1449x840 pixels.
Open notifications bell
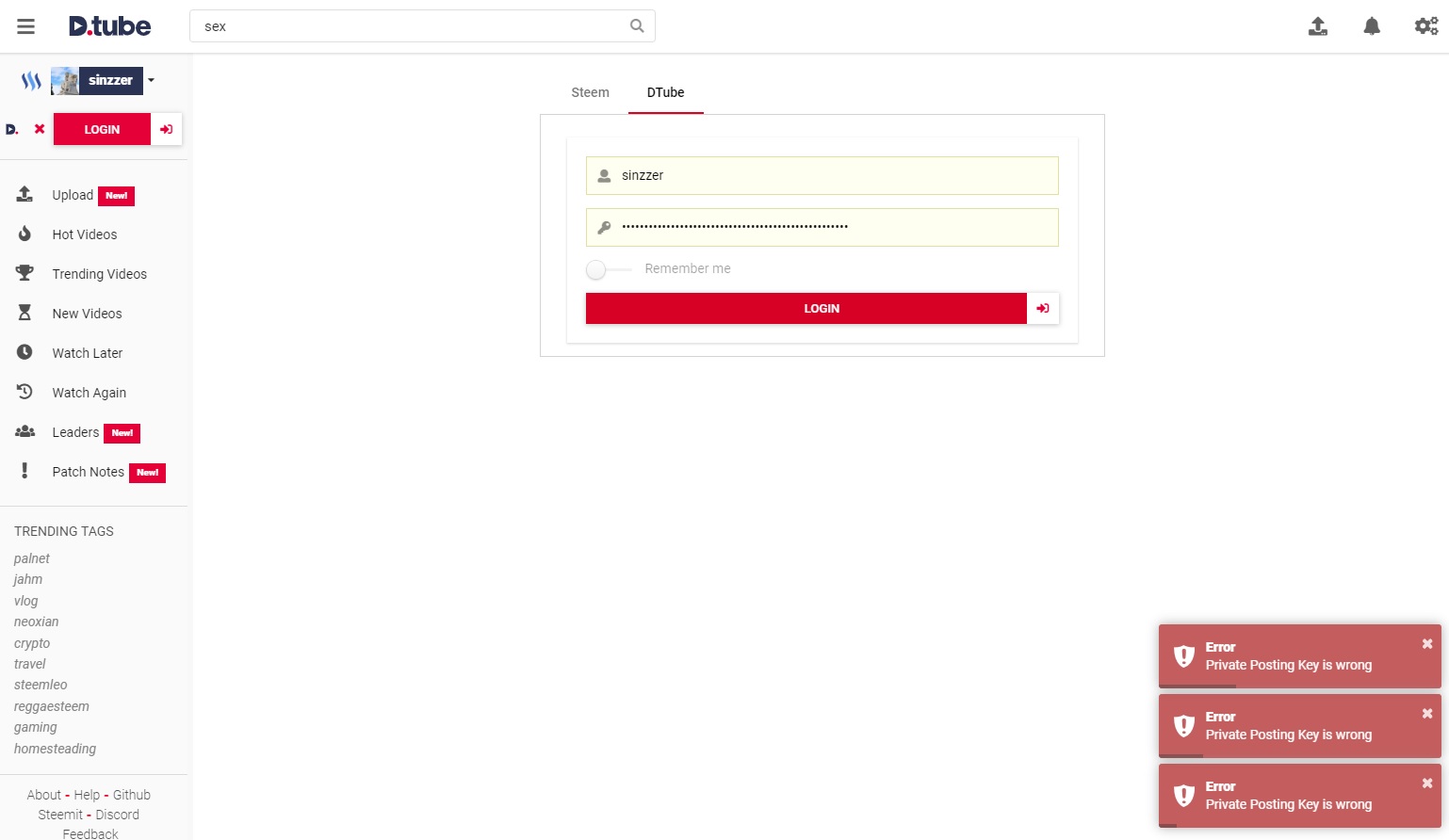pyautogui.click(x=1372, y=26)
